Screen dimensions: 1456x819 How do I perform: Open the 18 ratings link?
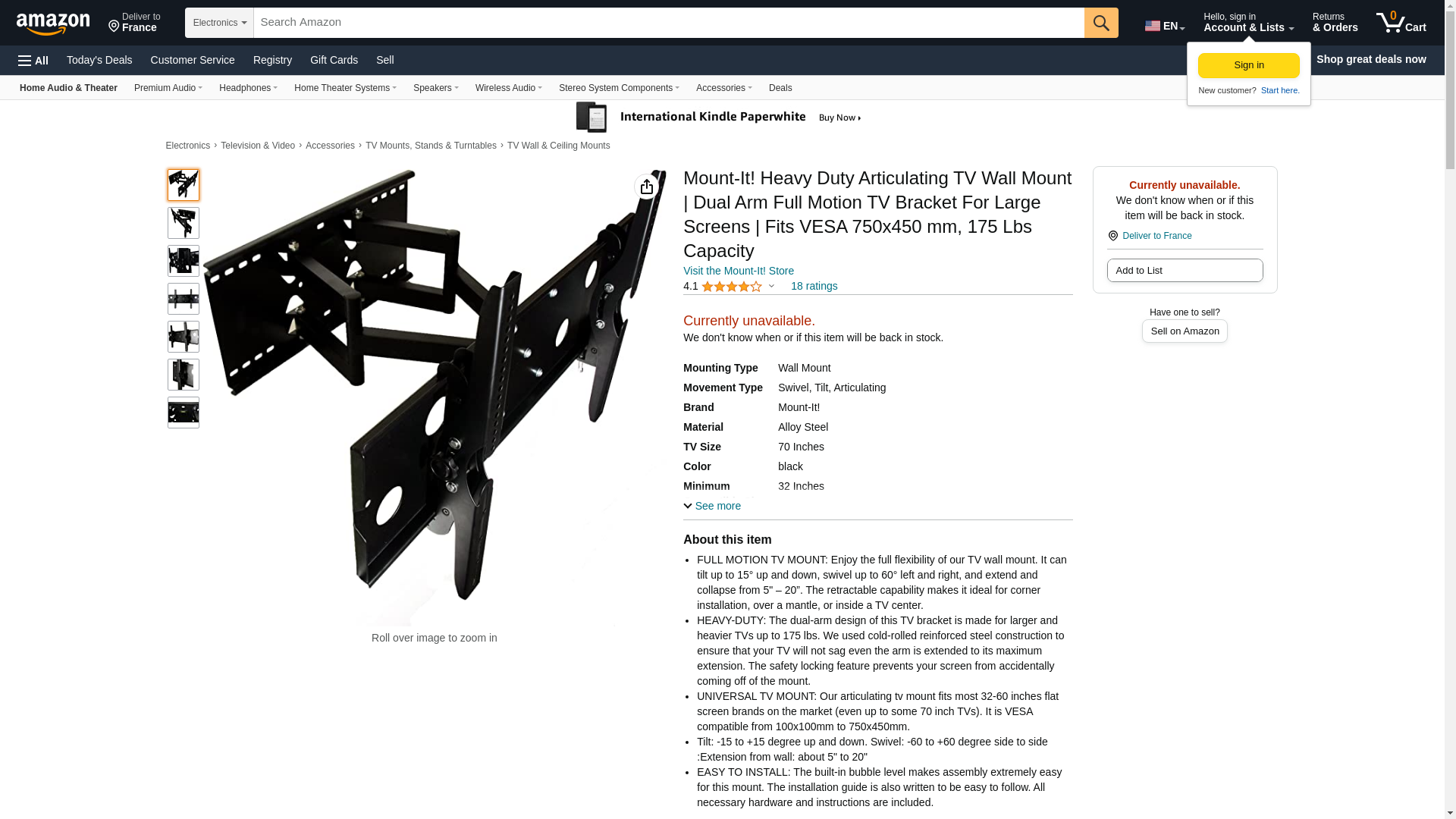814,286
